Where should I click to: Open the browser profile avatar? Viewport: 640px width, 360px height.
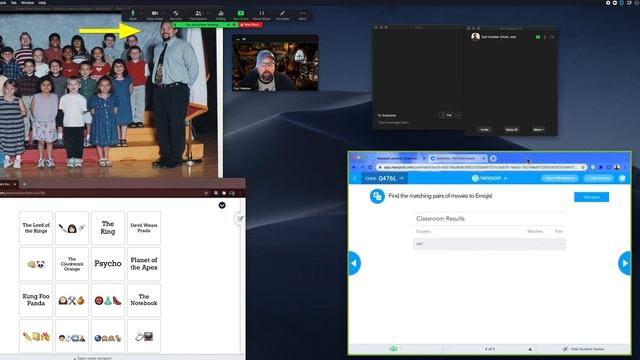[617, 167]
